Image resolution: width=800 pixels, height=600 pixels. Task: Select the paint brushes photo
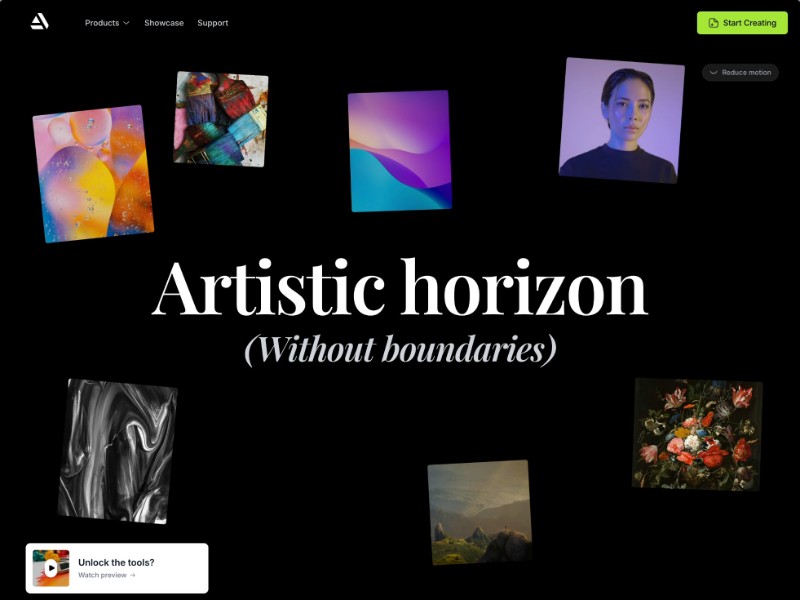point(221,119)
